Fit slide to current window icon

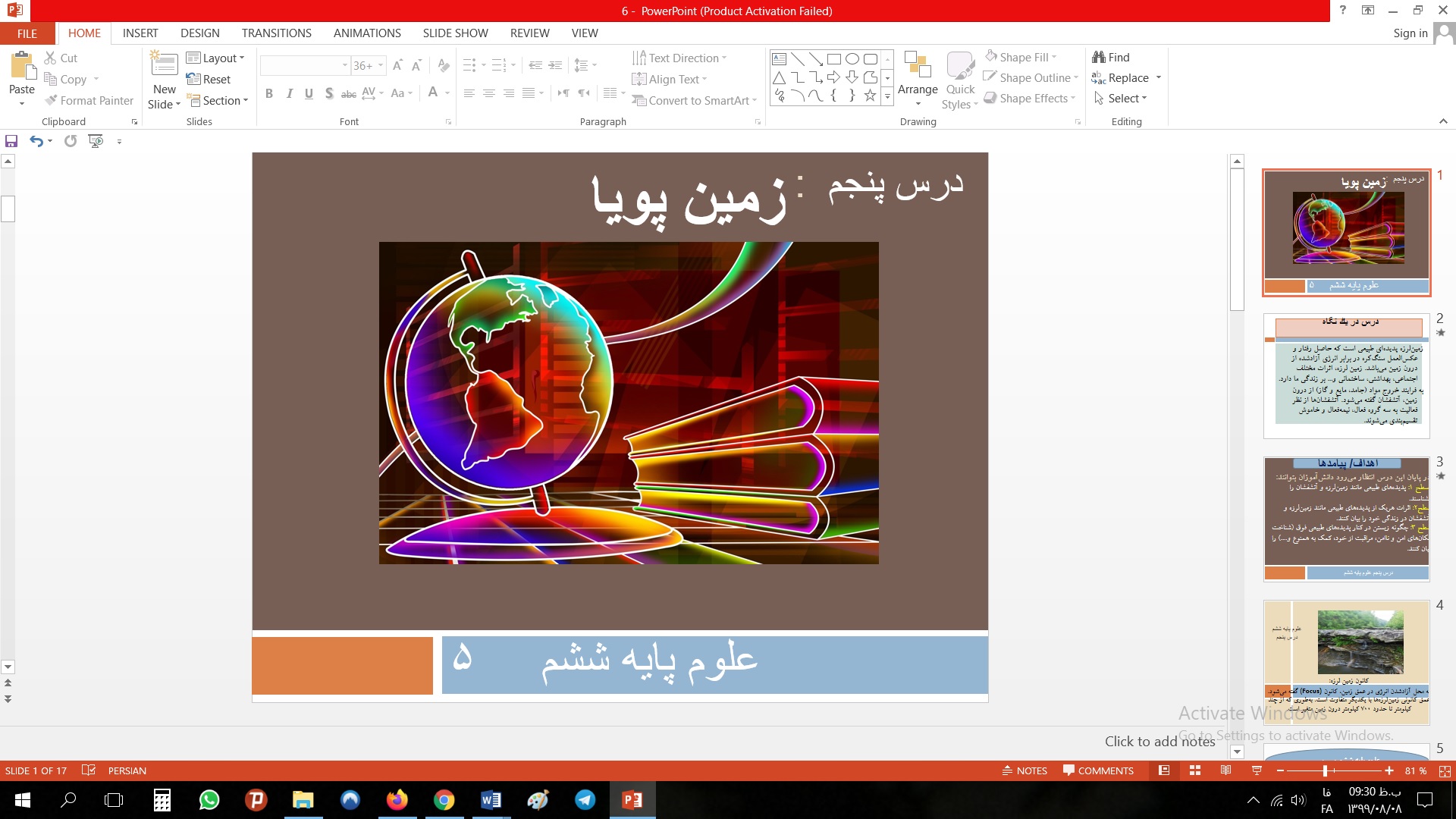pyautogui.click(x=1445, y=770)
